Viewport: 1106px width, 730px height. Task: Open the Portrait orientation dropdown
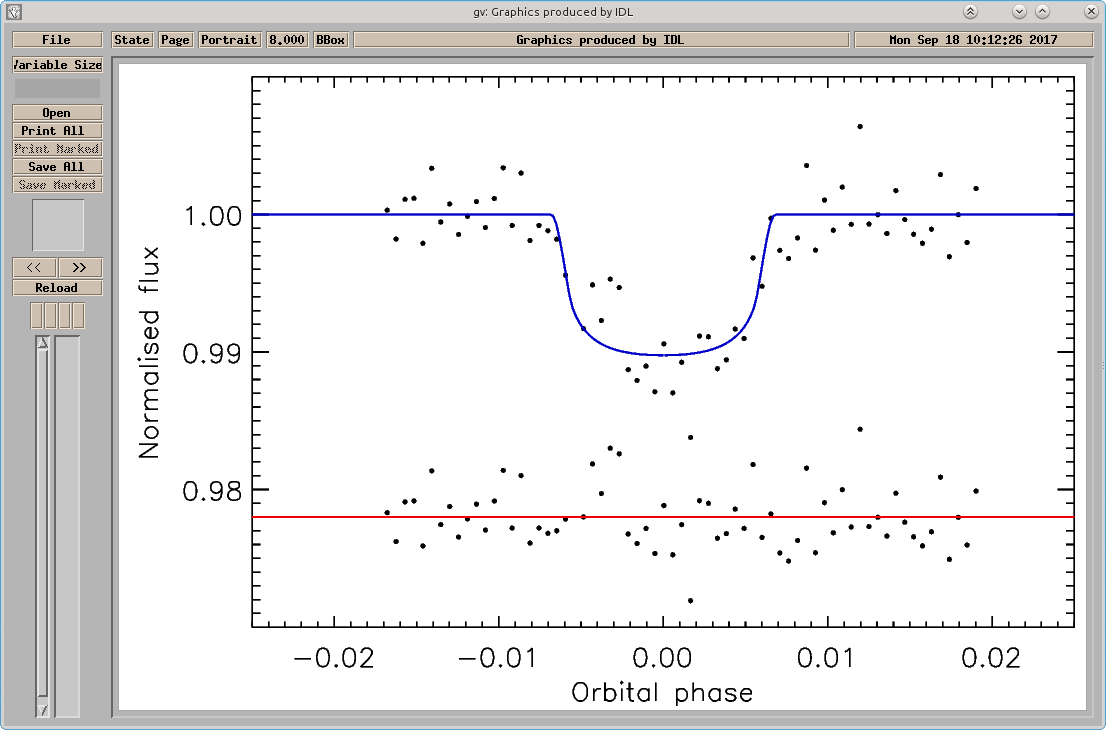pos(229,39)
